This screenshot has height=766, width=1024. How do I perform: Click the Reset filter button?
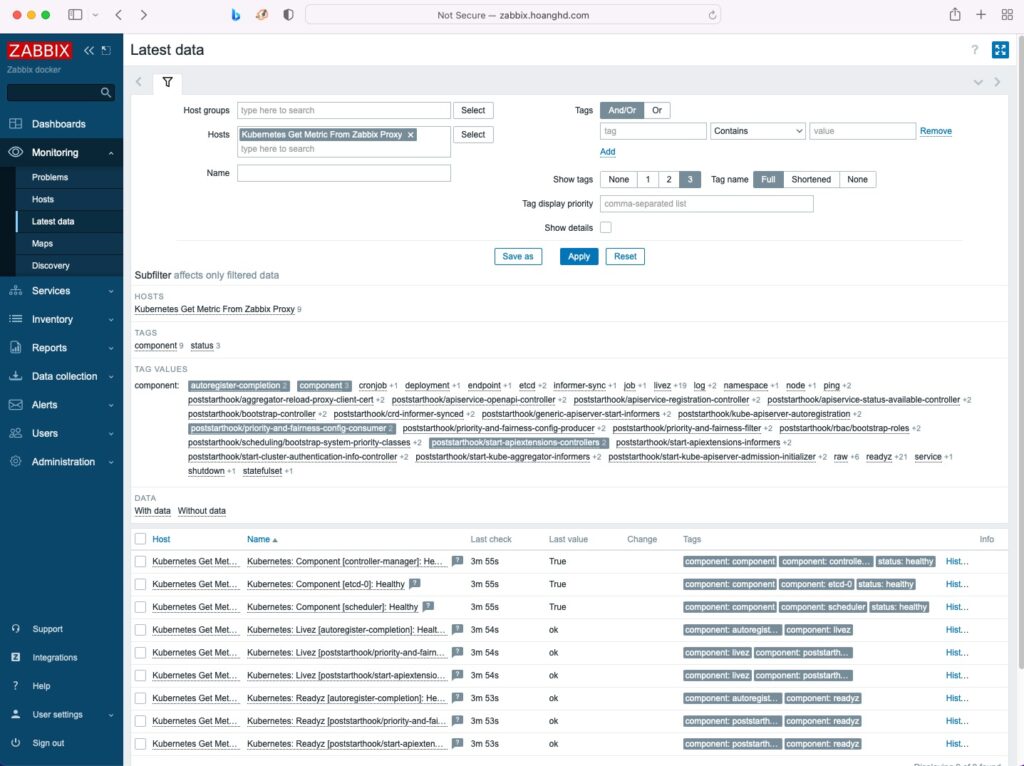point(625,257)
